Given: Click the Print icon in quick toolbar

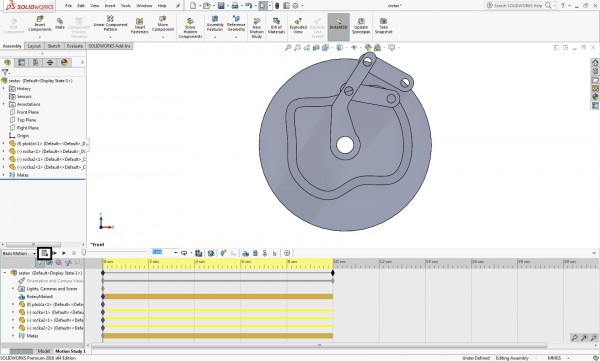Looking at the screenshot, I should [x=235, y=6].
